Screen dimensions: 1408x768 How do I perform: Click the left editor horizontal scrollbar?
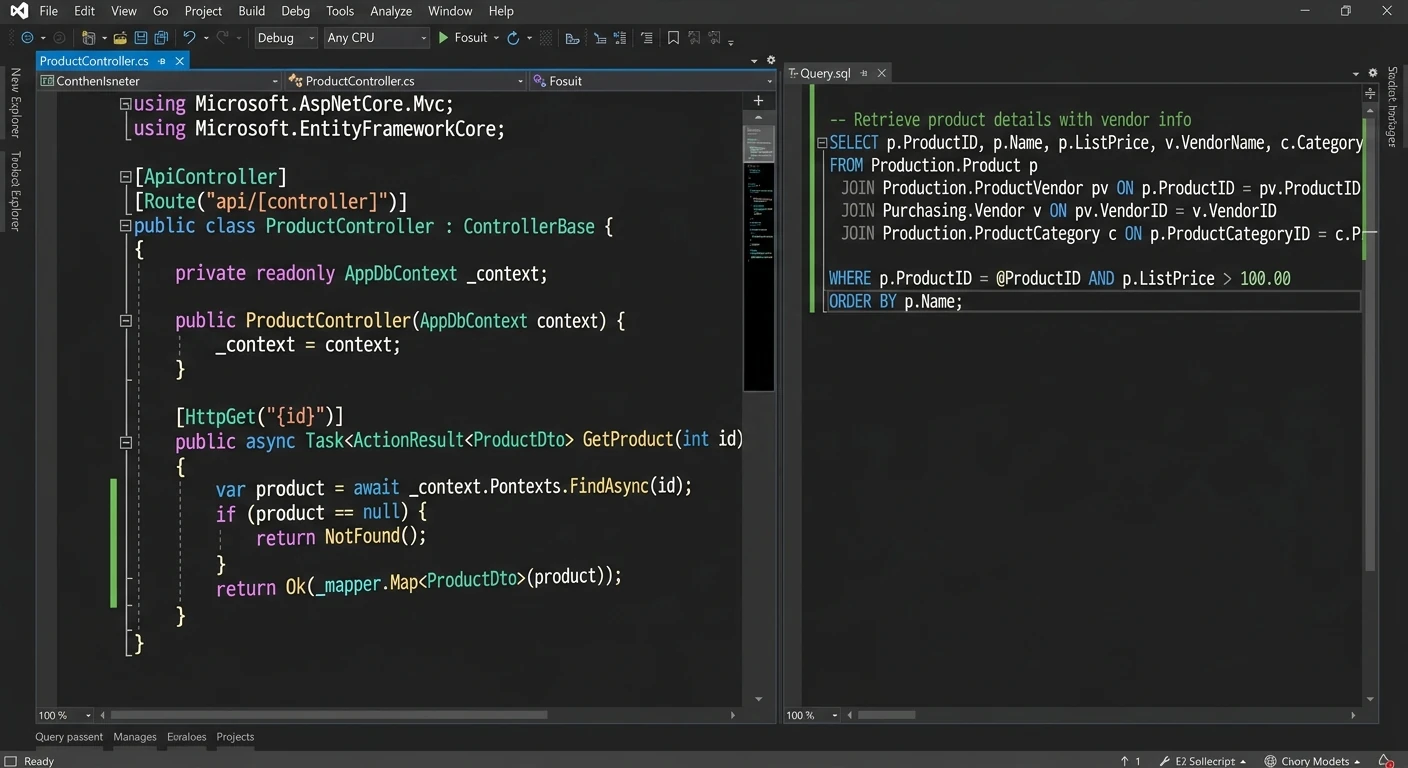coord(329,715)
